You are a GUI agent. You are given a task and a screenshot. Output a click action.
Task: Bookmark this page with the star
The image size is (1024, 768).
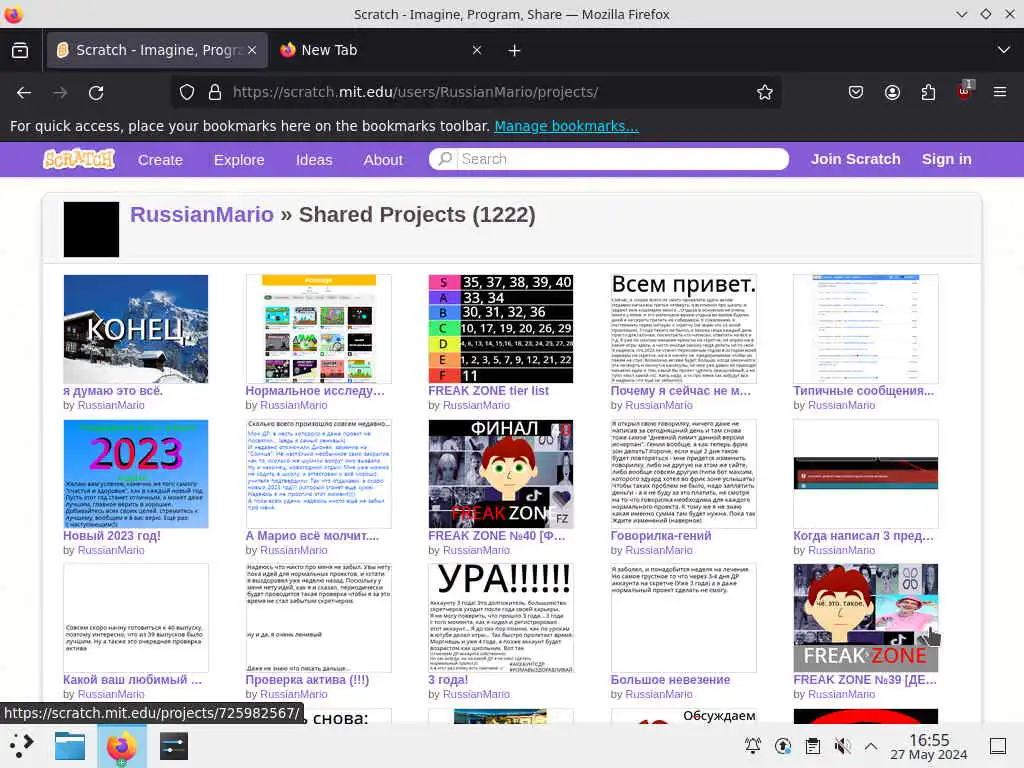(x=765, y=92)
